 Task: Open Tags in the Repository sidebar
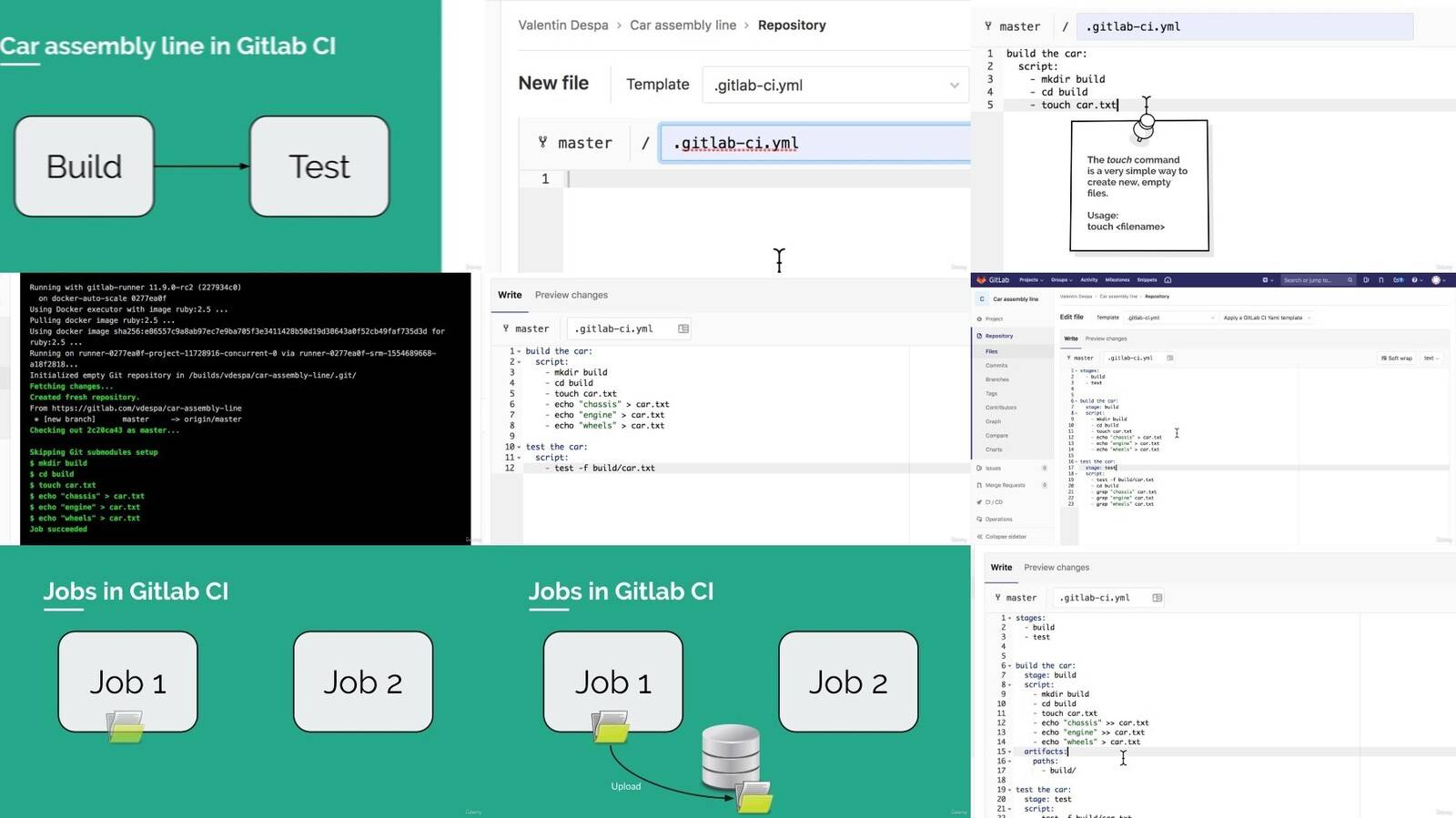coord(991,393)
